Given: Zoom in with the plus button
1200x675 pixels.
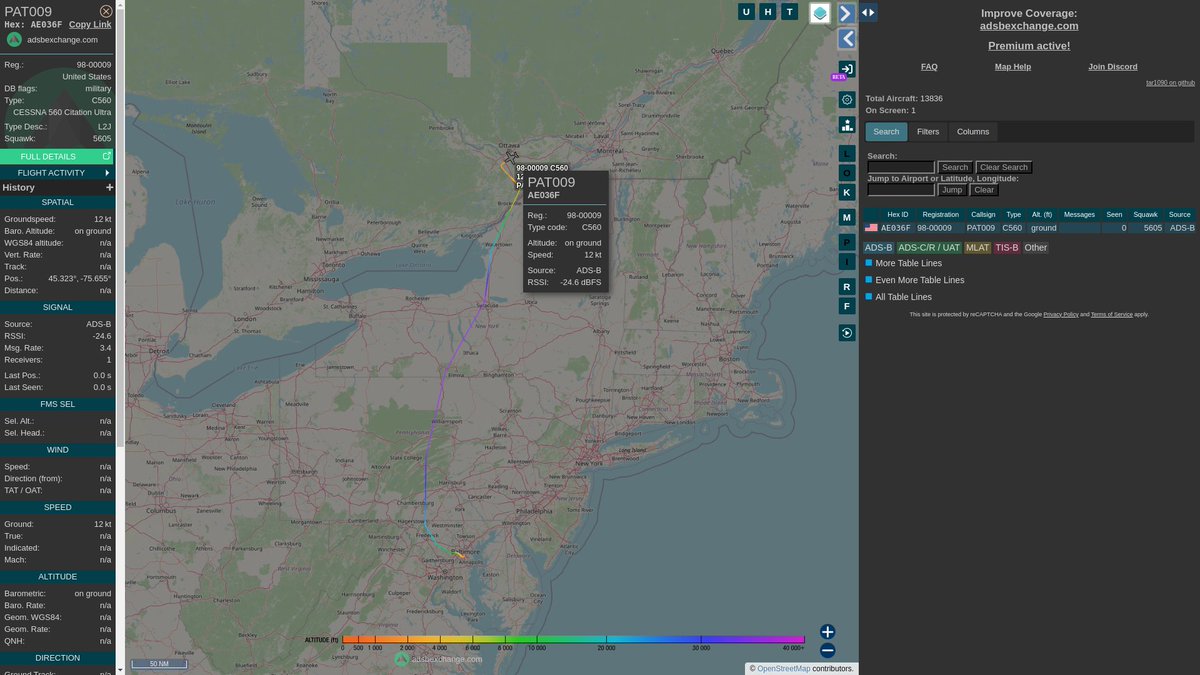Looking at the screenshot, I should [x=827, y=632].
